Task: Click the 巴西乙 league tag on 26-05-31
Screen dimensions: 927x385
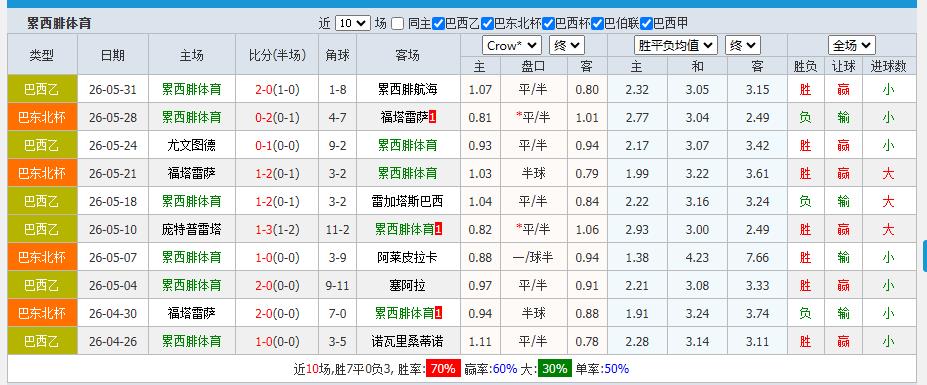Action: point(42,89)
